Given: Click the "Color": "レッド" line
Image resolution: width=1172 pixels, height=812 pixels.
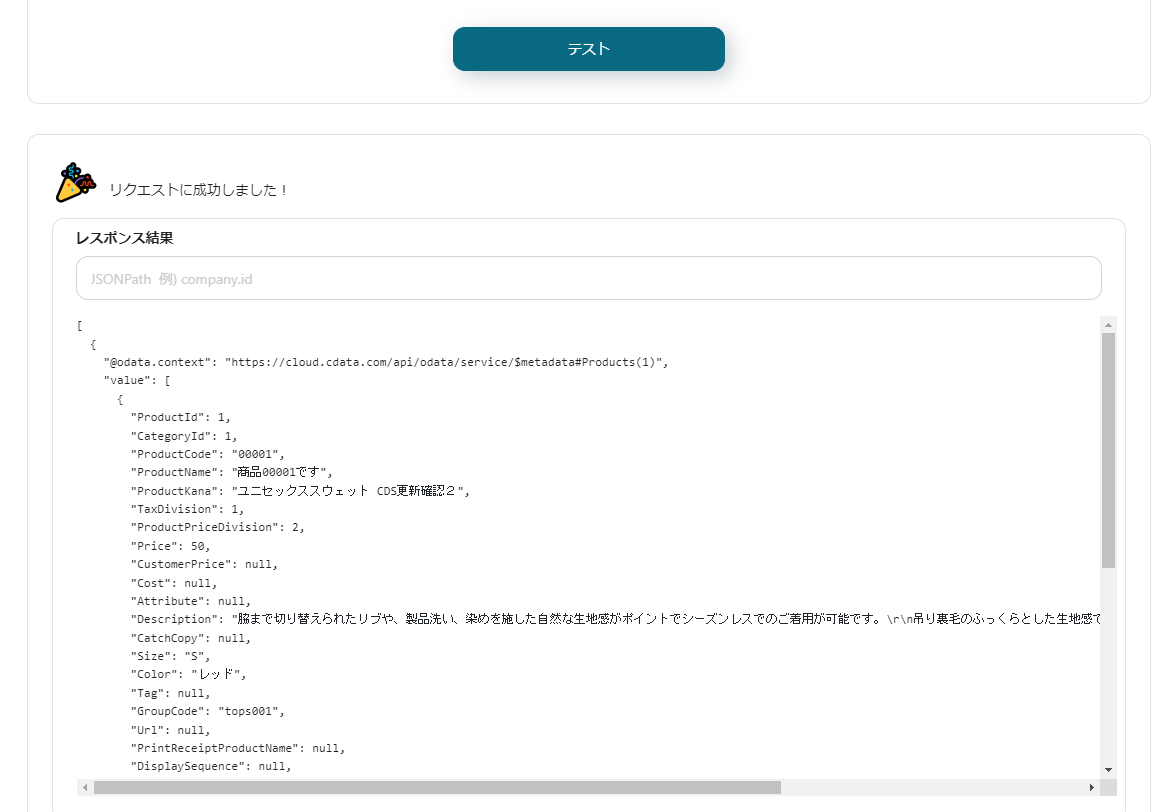Looking at the screenshot, I should 188,674.
